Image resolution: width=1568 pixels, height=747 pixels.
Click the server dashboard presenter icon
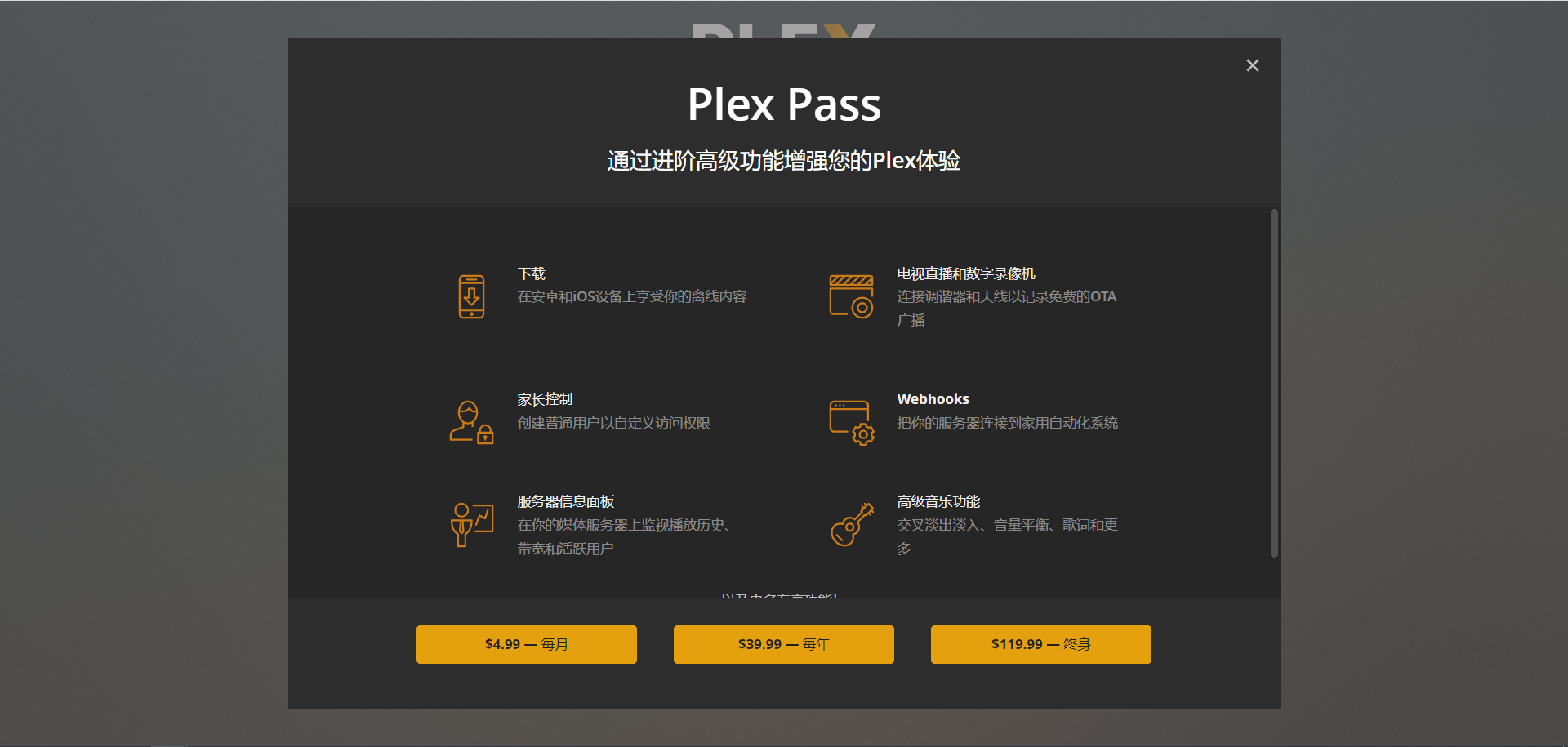click(471, 525)
